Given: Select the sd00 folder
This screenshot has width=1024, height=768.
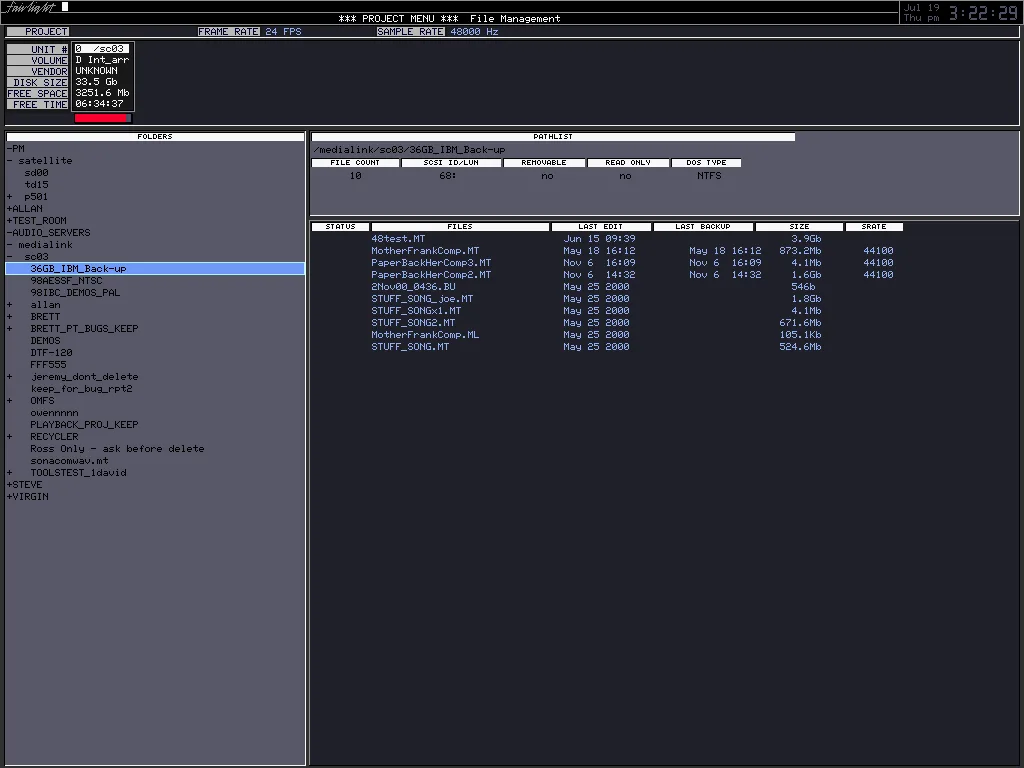Looking at the screenshot, I should coord(37,173).
